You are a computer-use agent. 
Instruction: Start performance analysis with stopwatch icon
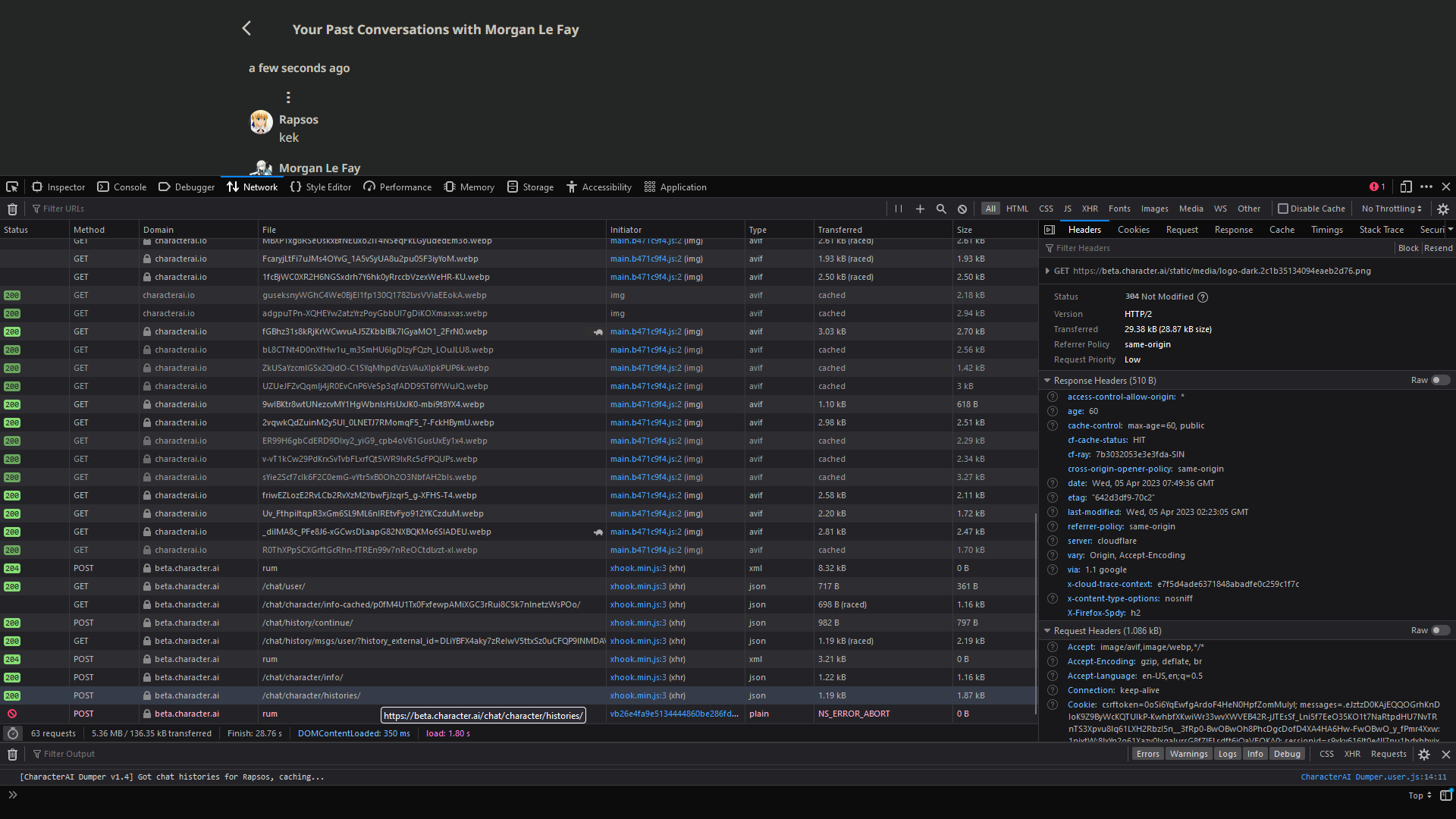pos(13,733)
